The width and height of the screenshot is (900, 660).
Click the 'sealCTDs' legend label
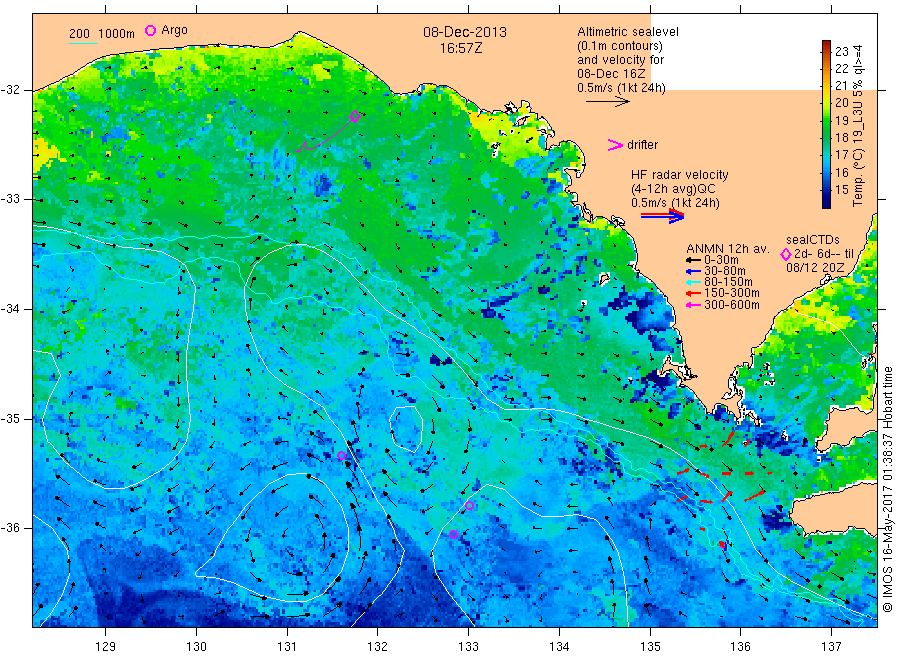coord(813,240)
